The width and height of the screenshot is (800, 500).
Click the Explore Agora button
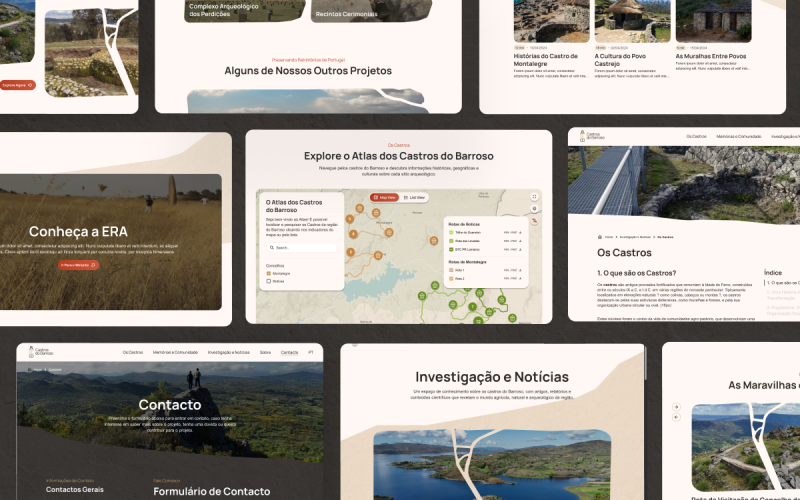[x=17, y=85]
